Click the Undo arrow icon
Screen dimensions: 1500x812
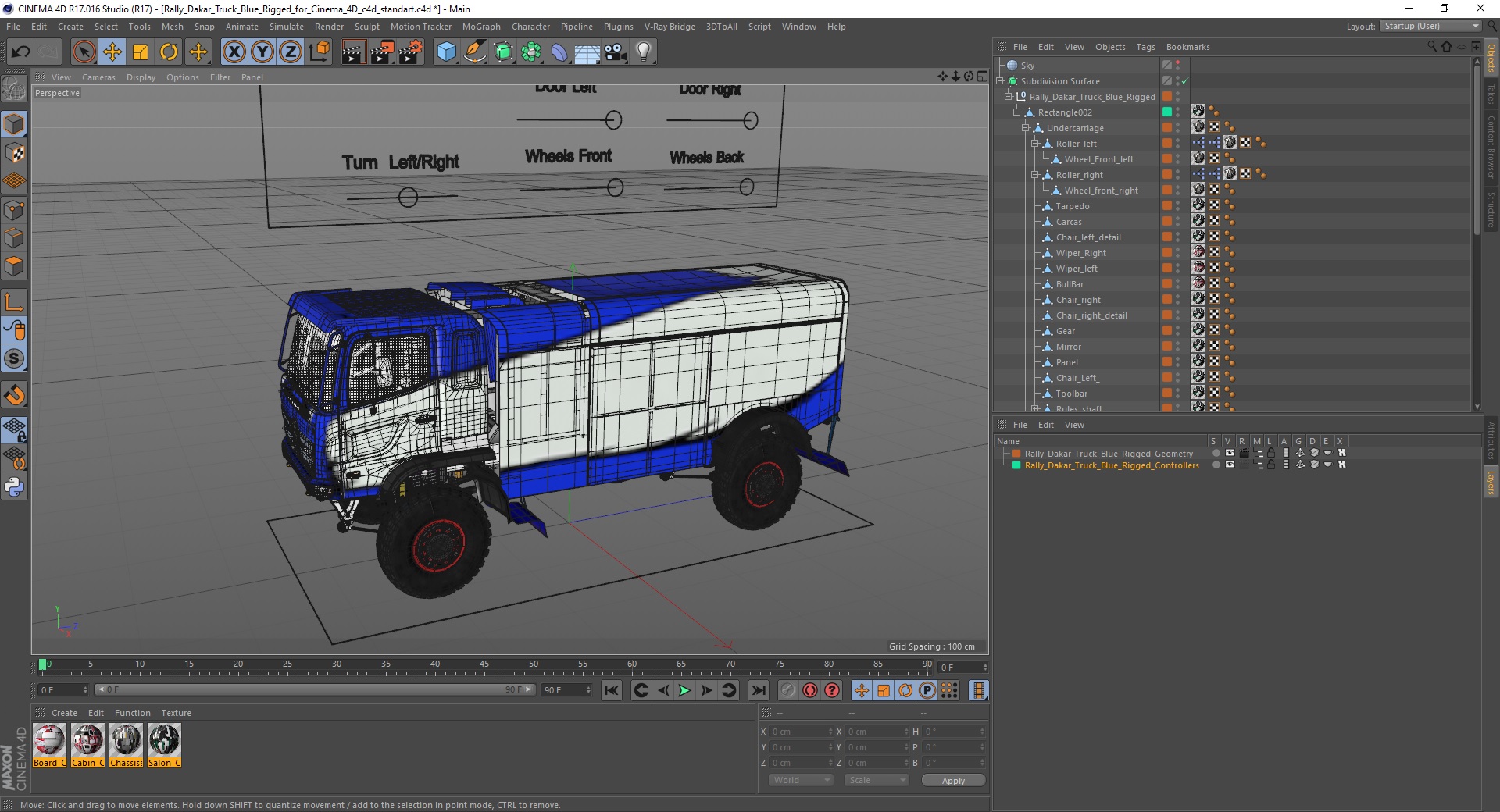(21, 52)
